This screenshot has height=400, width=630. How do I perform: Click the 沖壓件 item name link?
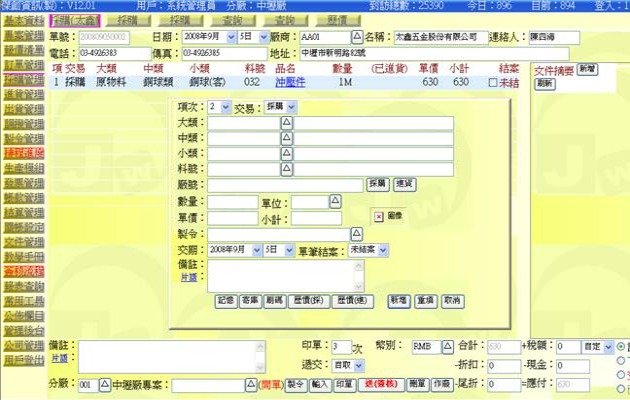[x=289, y=83]
